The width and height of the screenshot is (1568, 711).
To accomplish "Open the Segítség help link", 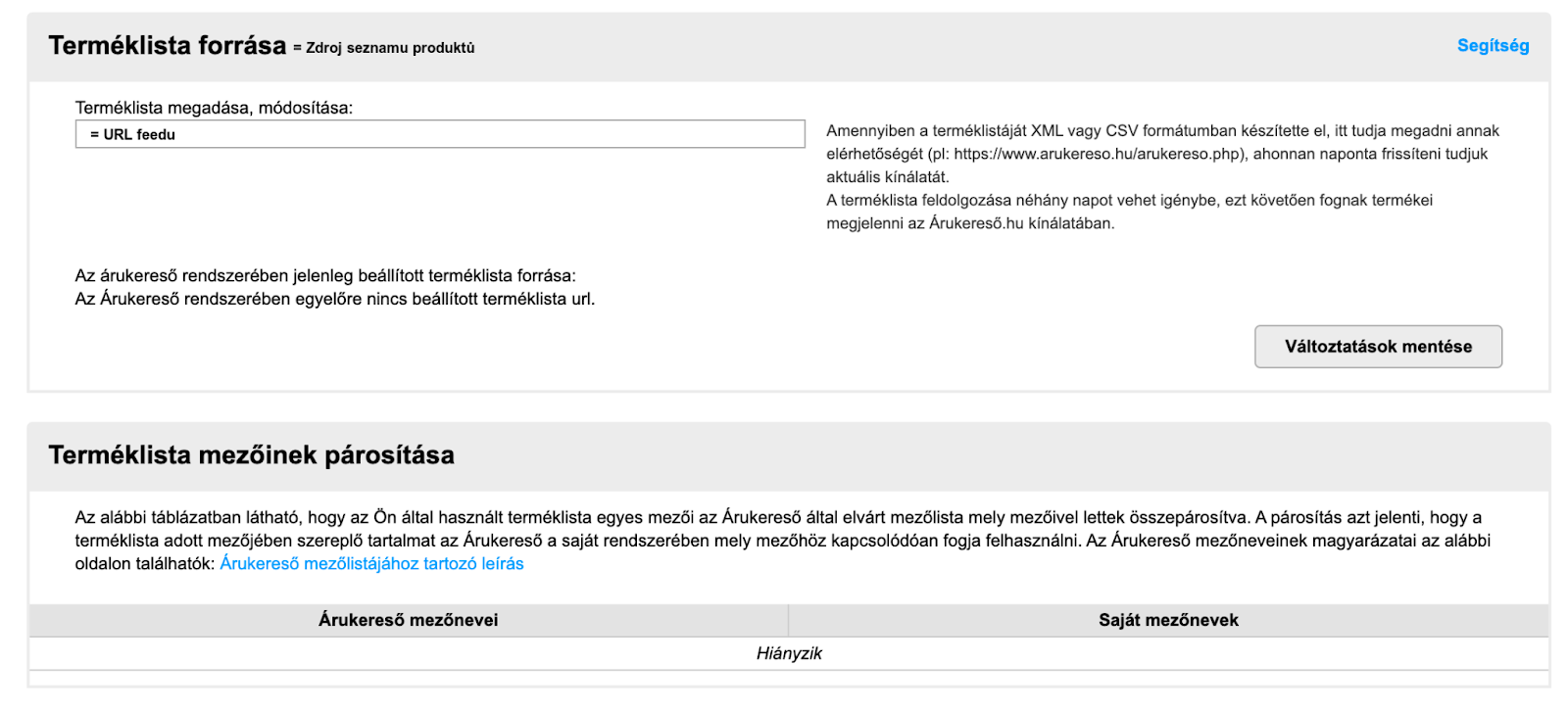I will point(1493,46).
